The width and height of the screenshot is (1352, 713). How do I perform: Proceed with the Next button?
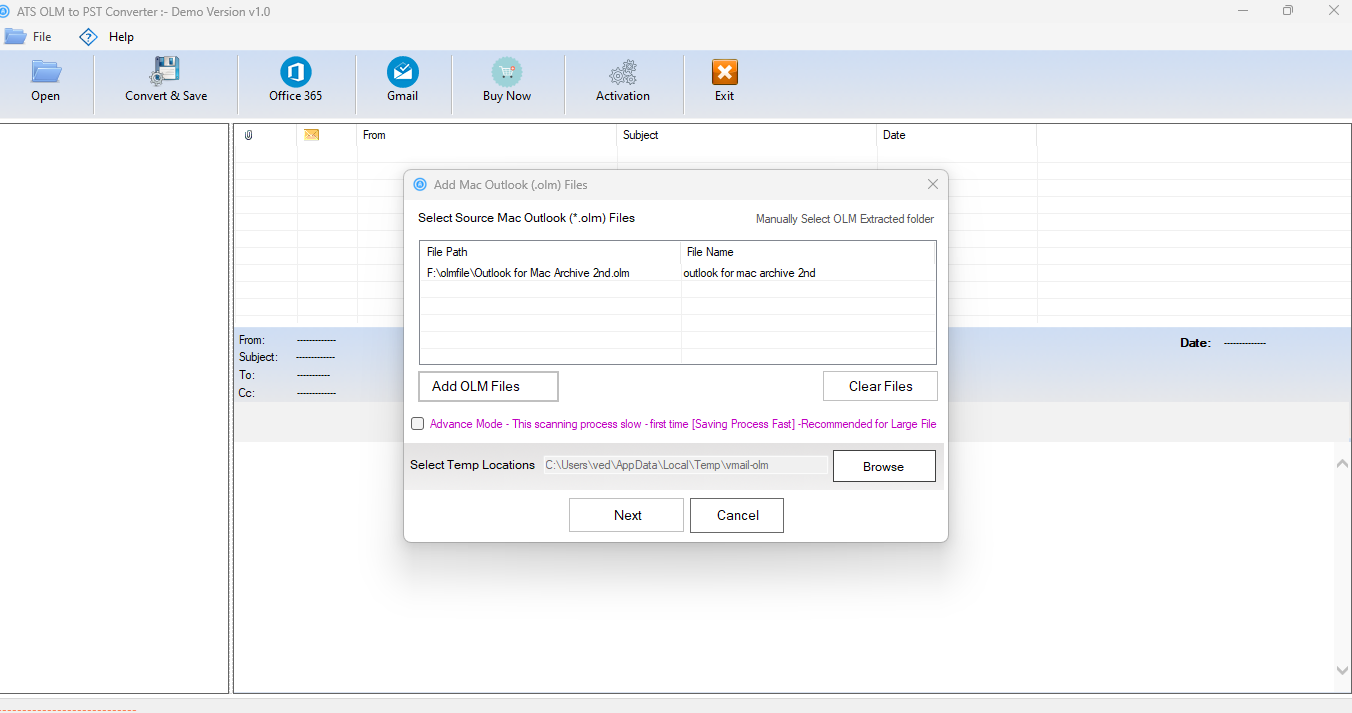[x=627, y=515]
